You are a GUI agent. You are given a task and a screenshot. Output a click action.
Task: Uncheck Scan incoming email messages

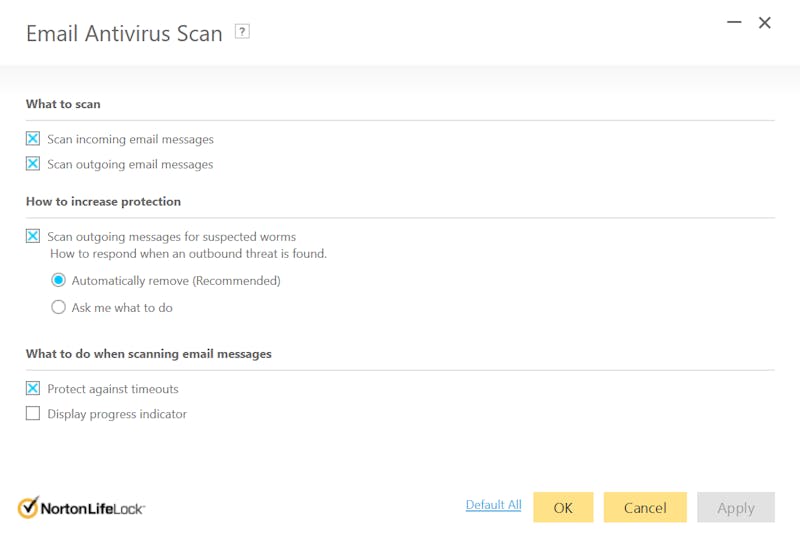coord(33,139)
